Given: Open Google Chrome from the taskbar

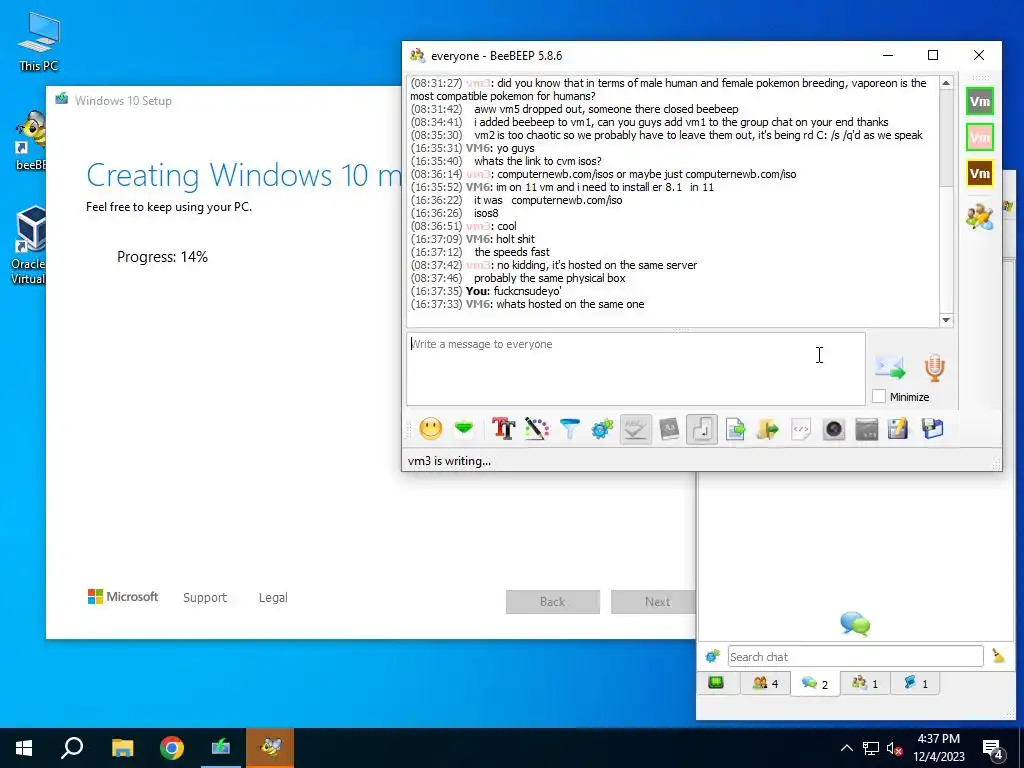Looking at the screenshot, I should [x=172, y=748].
